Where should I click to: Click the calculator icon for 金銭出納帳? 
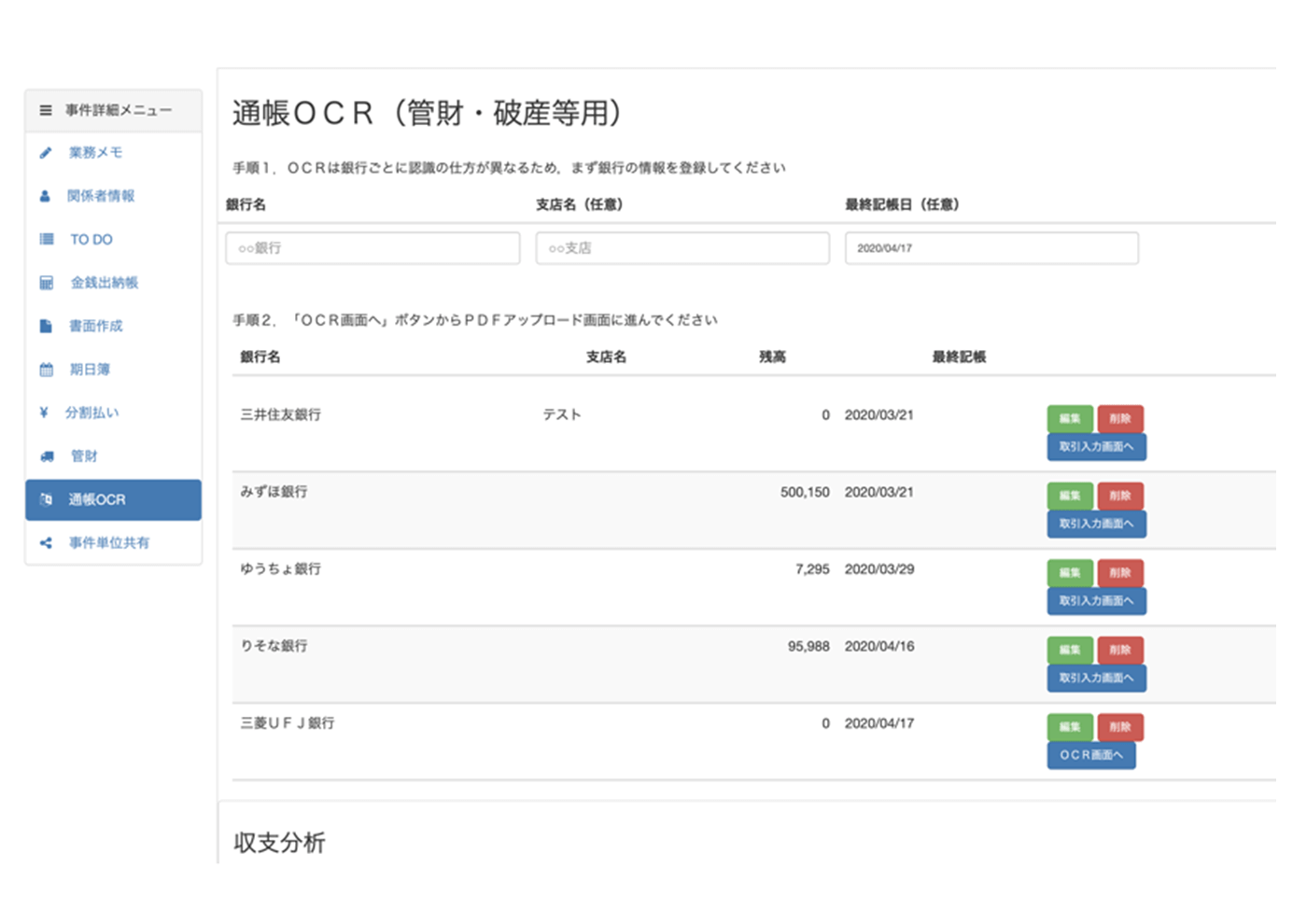pyautogui.click(x=46, y=283)
